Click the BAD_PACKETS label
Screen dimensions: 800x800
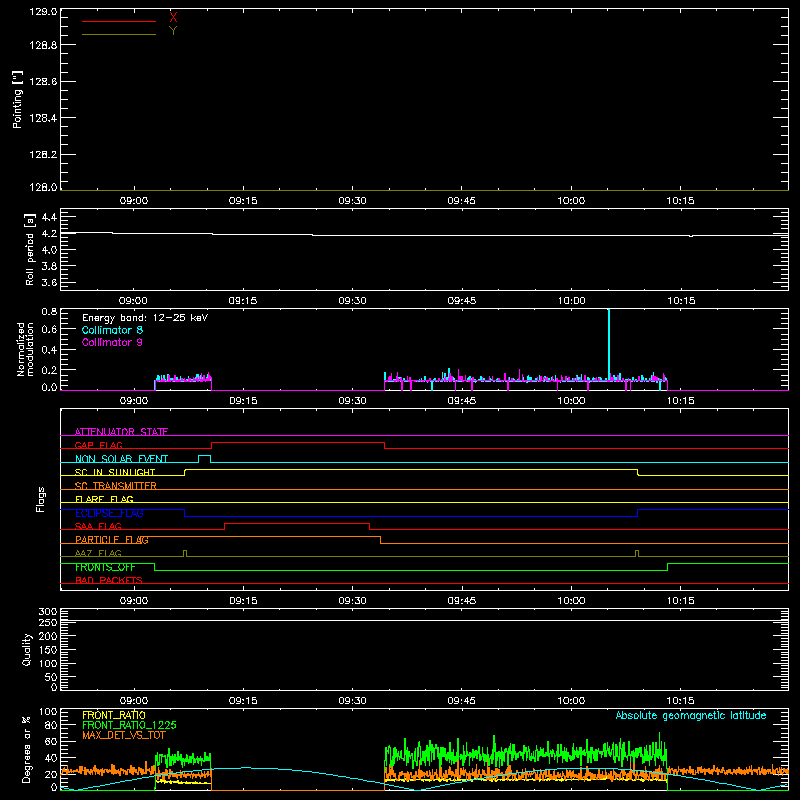point(109,580)
